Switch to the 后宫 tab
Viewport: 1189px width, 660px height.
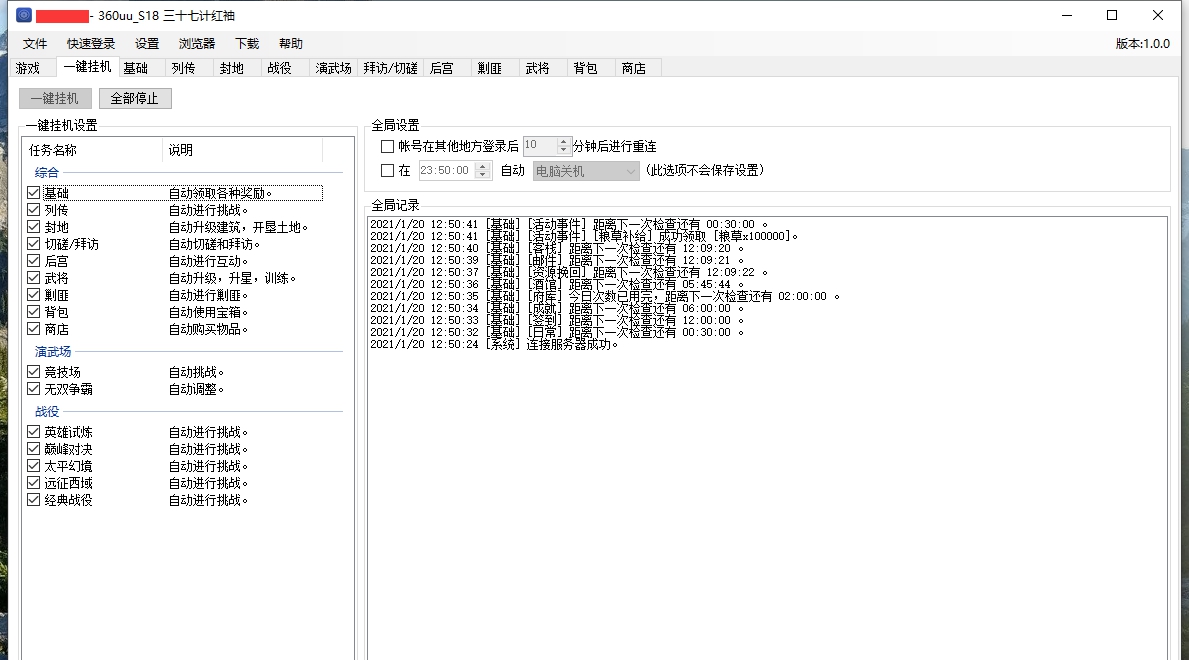click(x=441, y=68)
